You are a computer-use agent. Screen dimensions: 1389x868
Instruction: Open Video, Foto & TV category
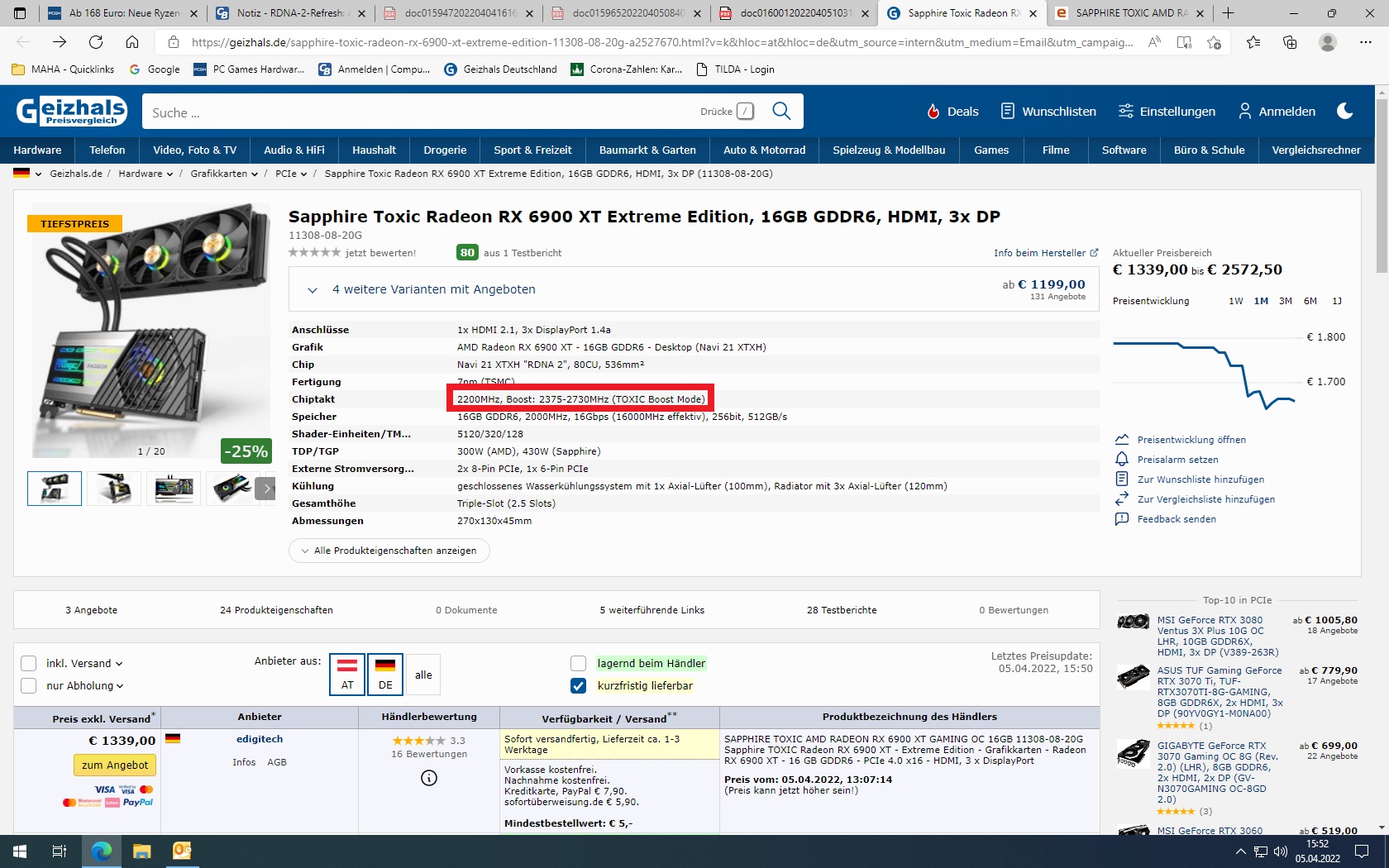point(194,150)
